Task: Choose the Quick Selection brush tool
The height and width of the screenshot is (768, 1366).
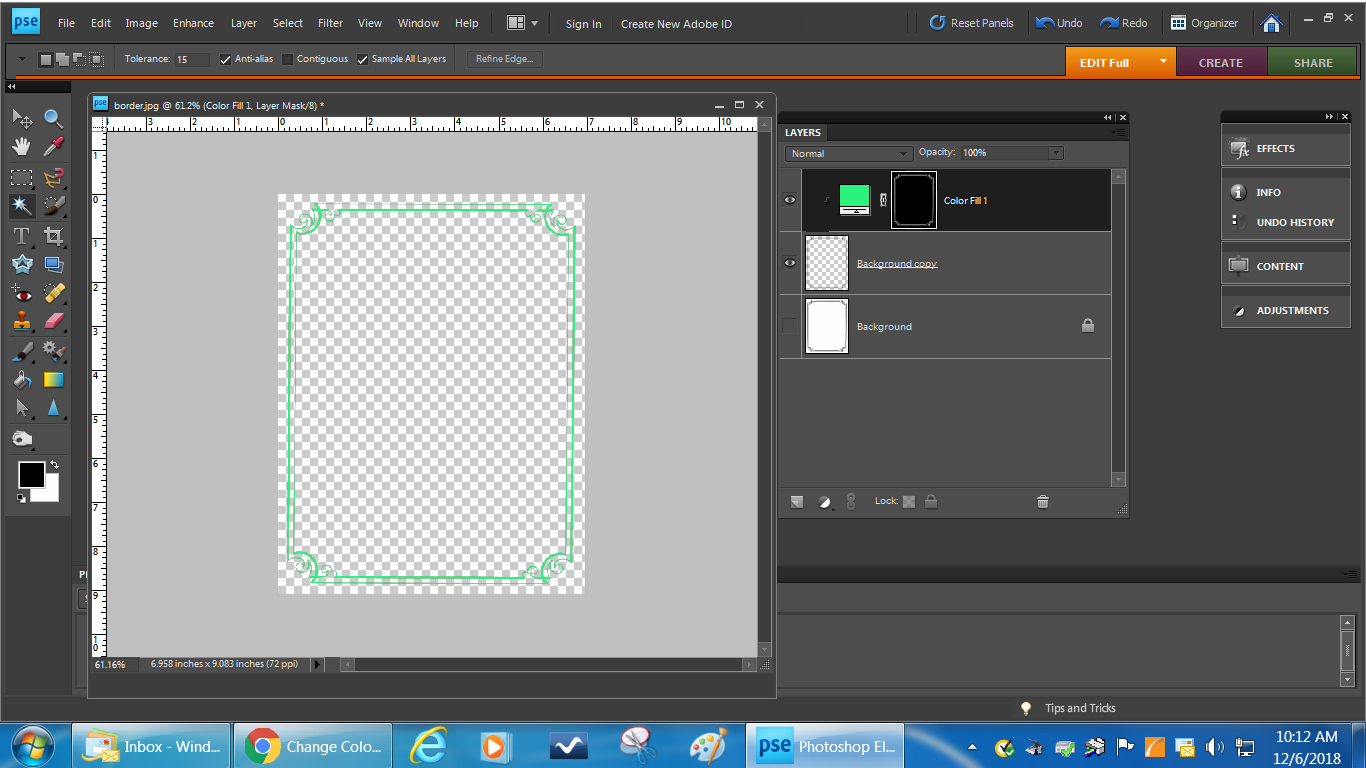Action: click(53, 206)
